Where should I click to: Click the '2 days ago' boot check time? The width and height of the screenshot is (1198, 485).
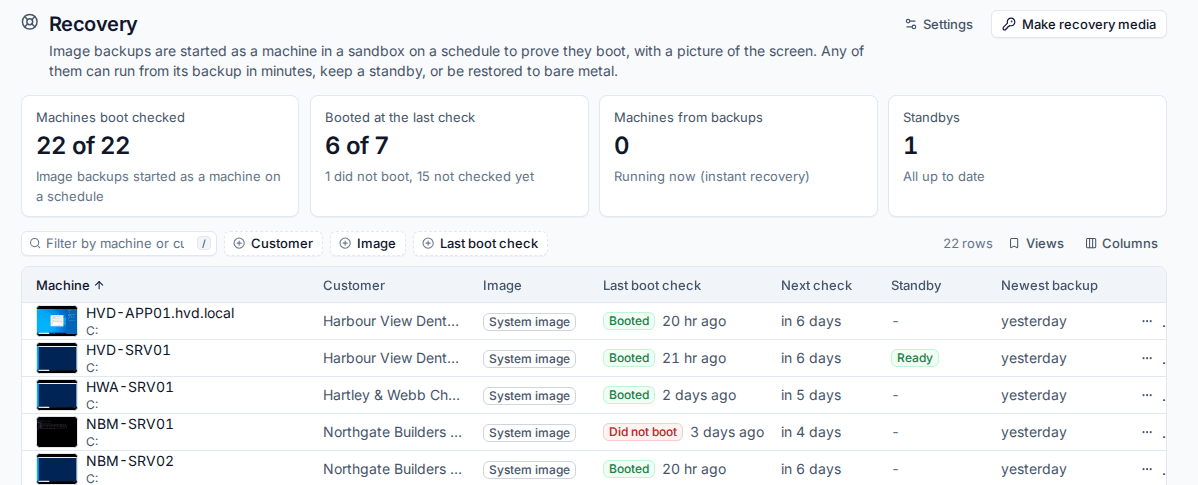[x=699, y=395]
